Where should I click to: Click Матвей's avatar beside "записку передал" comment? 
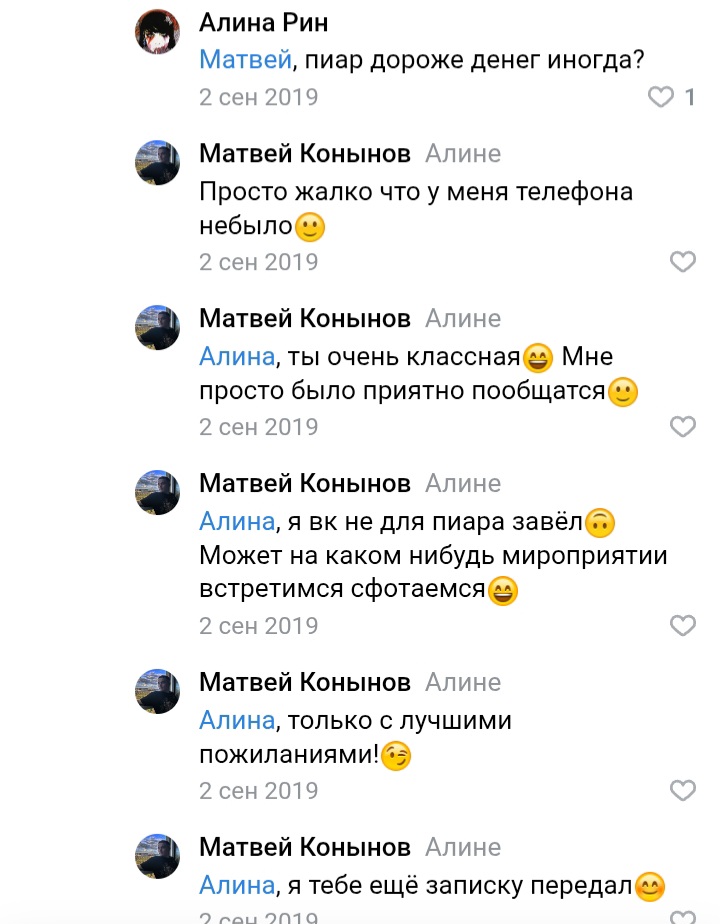coord(157,857)
